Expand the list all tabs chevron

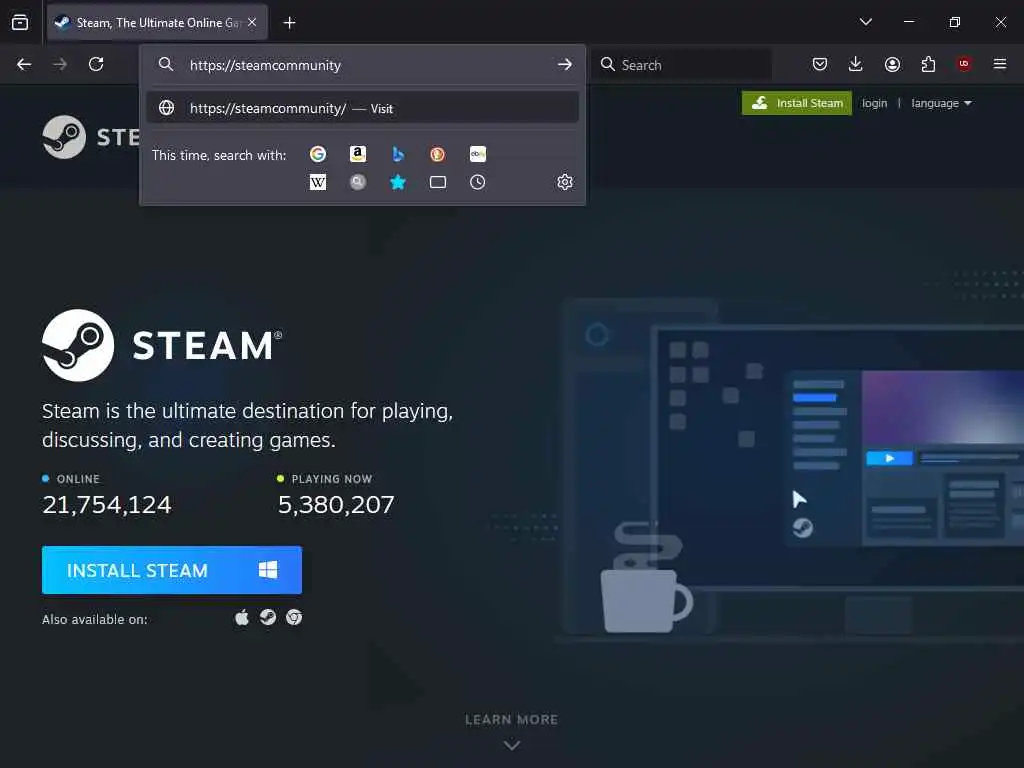pyautogui.click(x=865, y=22)
